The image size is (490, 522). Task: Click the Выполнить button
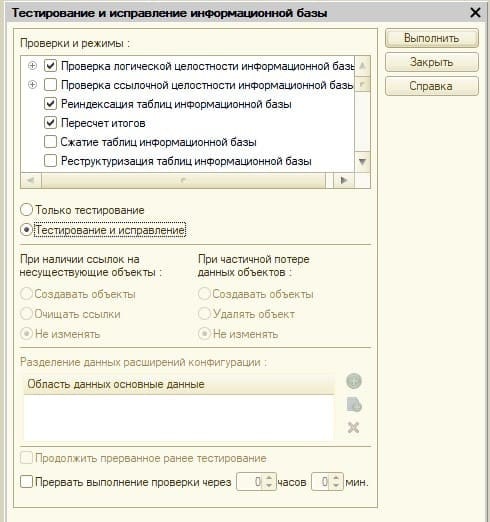[x=432, y=38]
